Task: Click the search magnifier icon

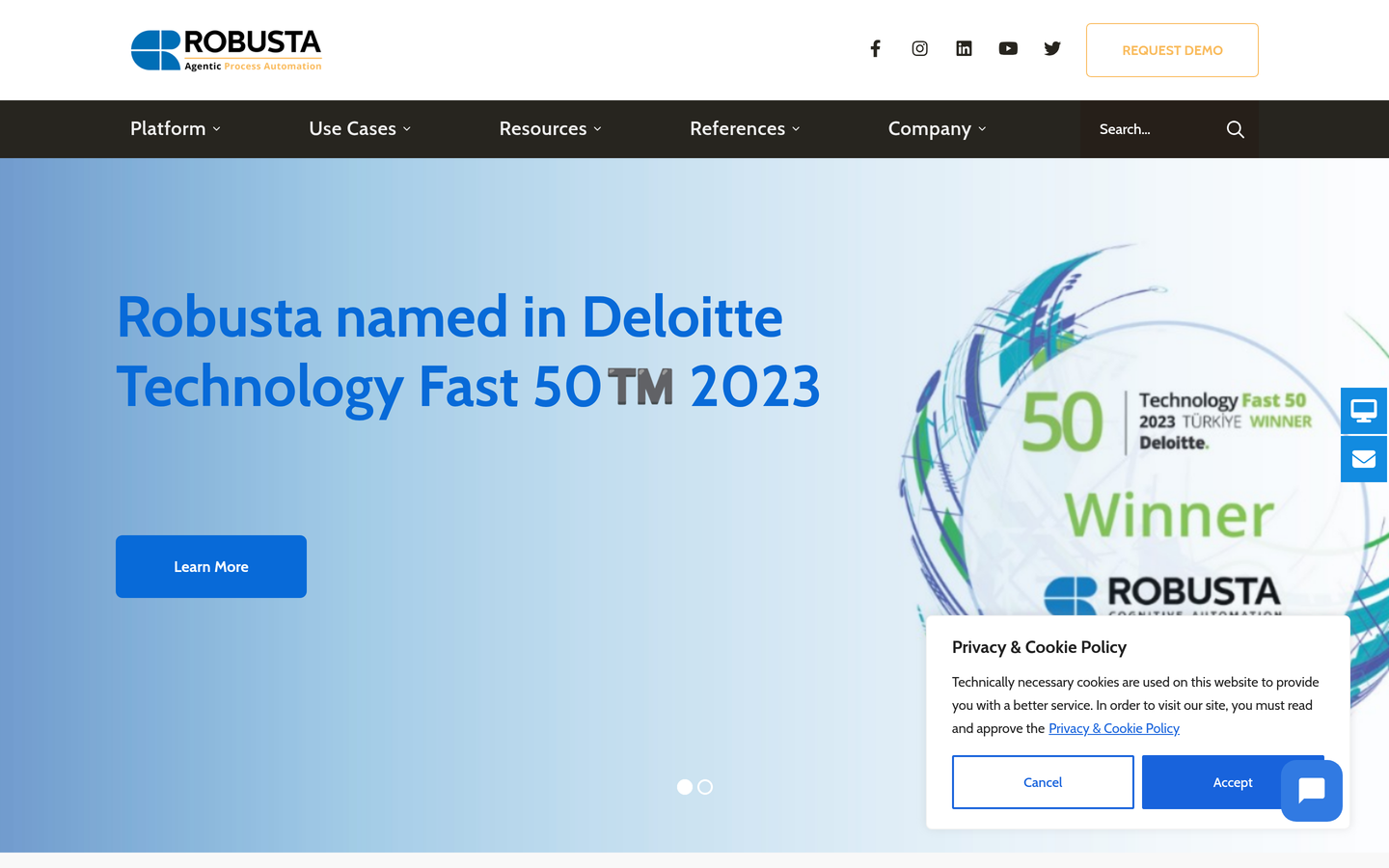Action: pyautogui.click(x=1235, y=129)
